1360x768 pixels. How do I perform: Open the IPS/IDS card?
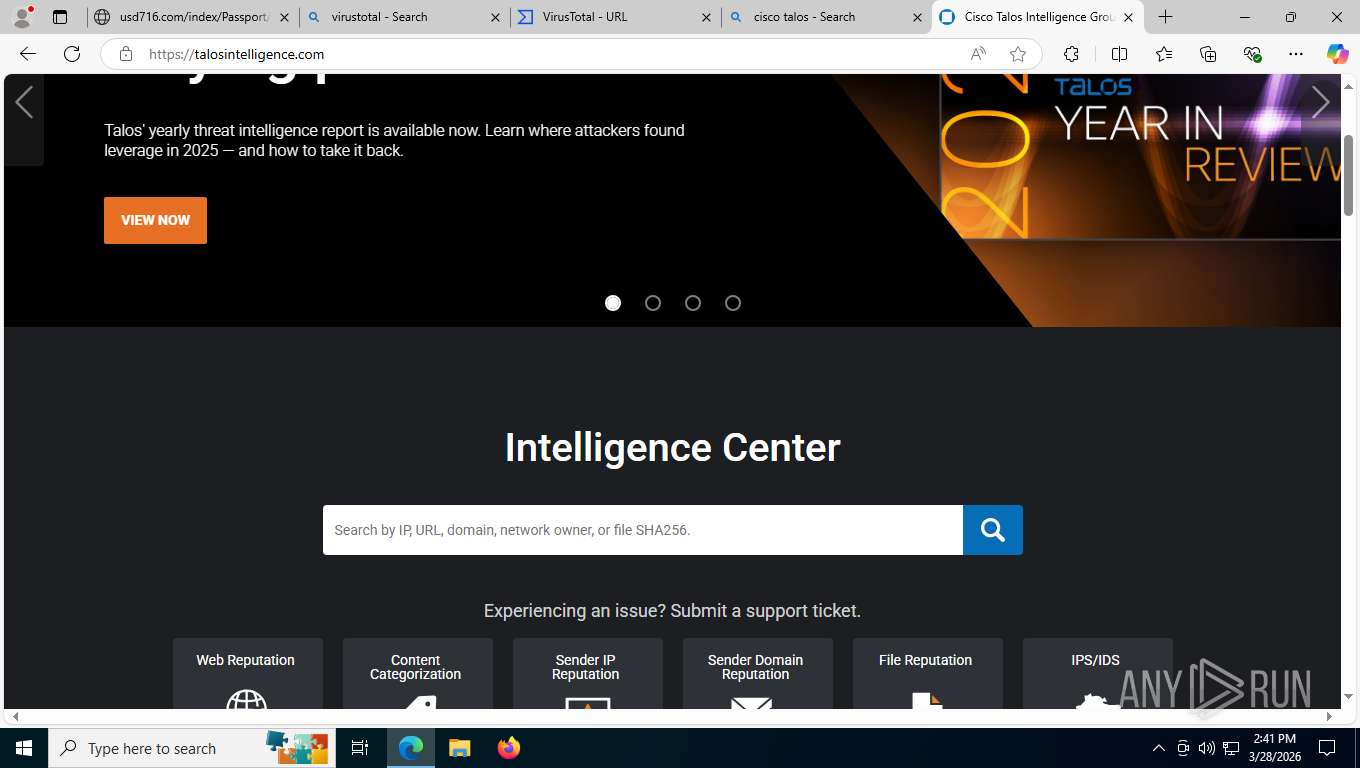(x=1098, y=674)
